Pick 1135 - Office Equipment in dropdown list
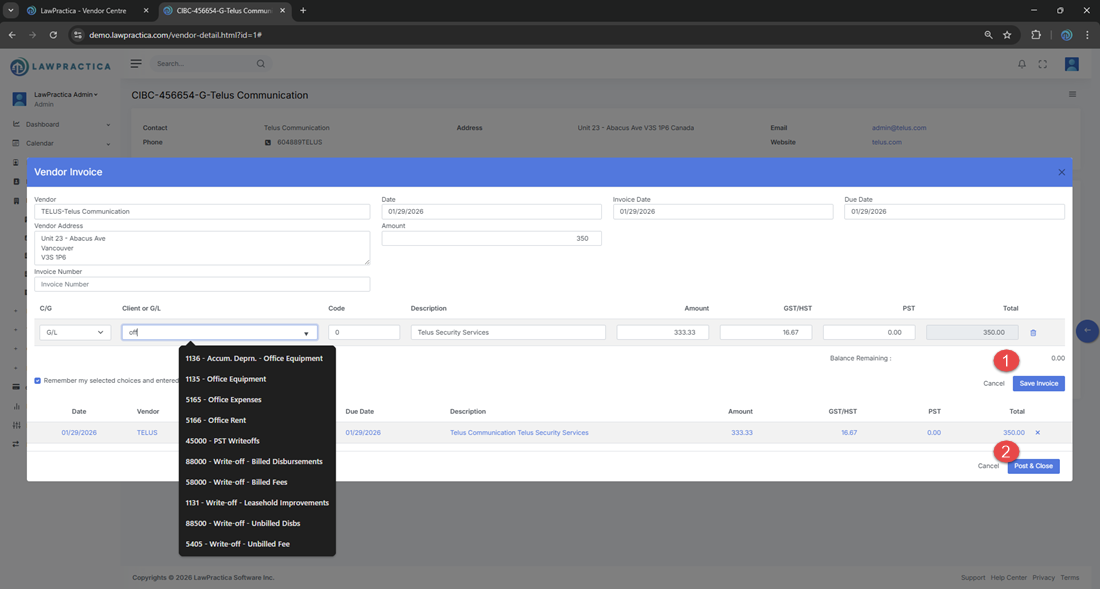1100x589 pixels. (225, 379)
